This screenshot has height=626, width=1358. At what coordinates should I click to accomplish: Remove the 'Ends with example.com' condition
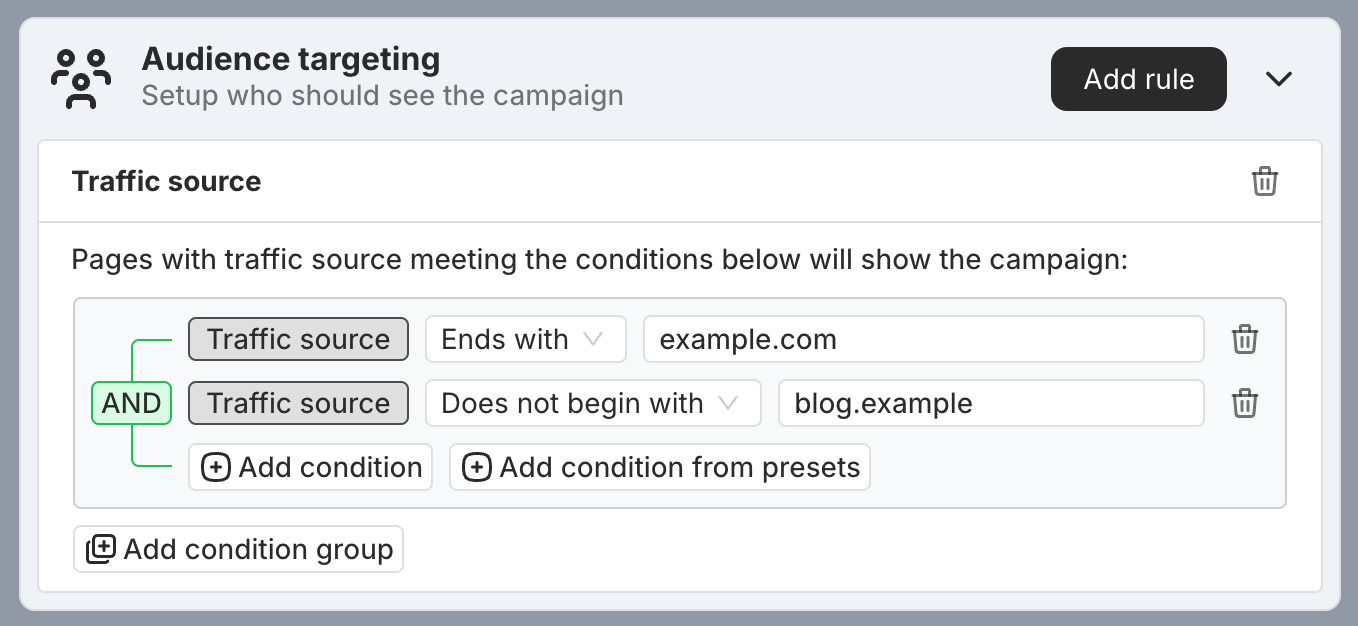tap(1244, 339)
